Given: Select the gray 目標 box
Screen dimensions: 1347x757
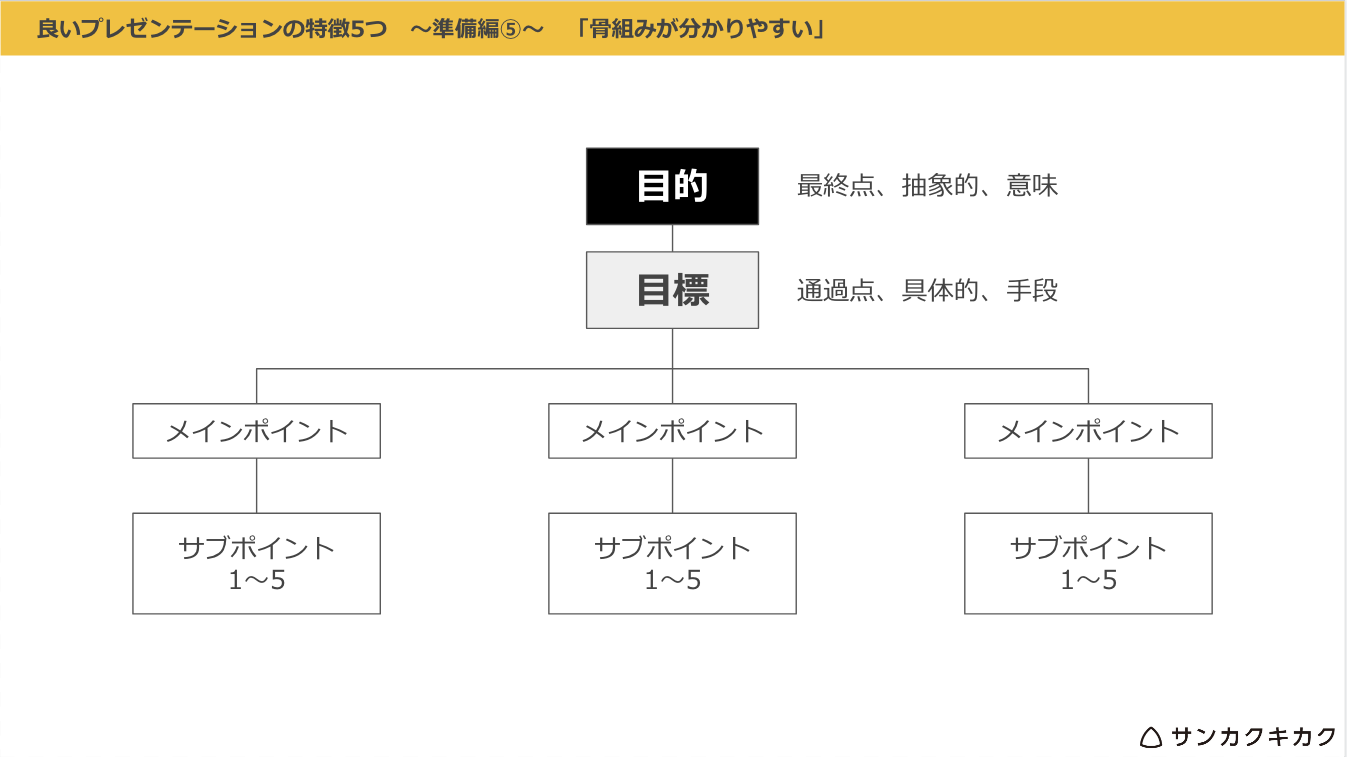Looking at the screenshot, I should coord(672,290).
